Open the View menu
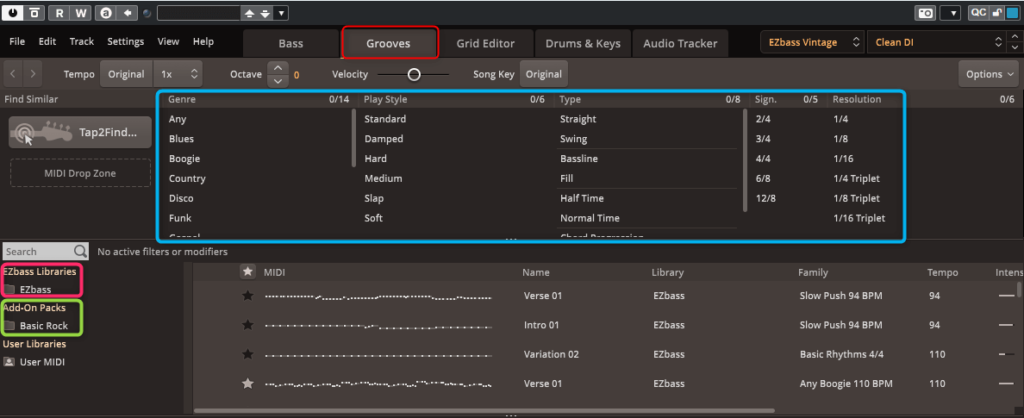 (168, 41)
